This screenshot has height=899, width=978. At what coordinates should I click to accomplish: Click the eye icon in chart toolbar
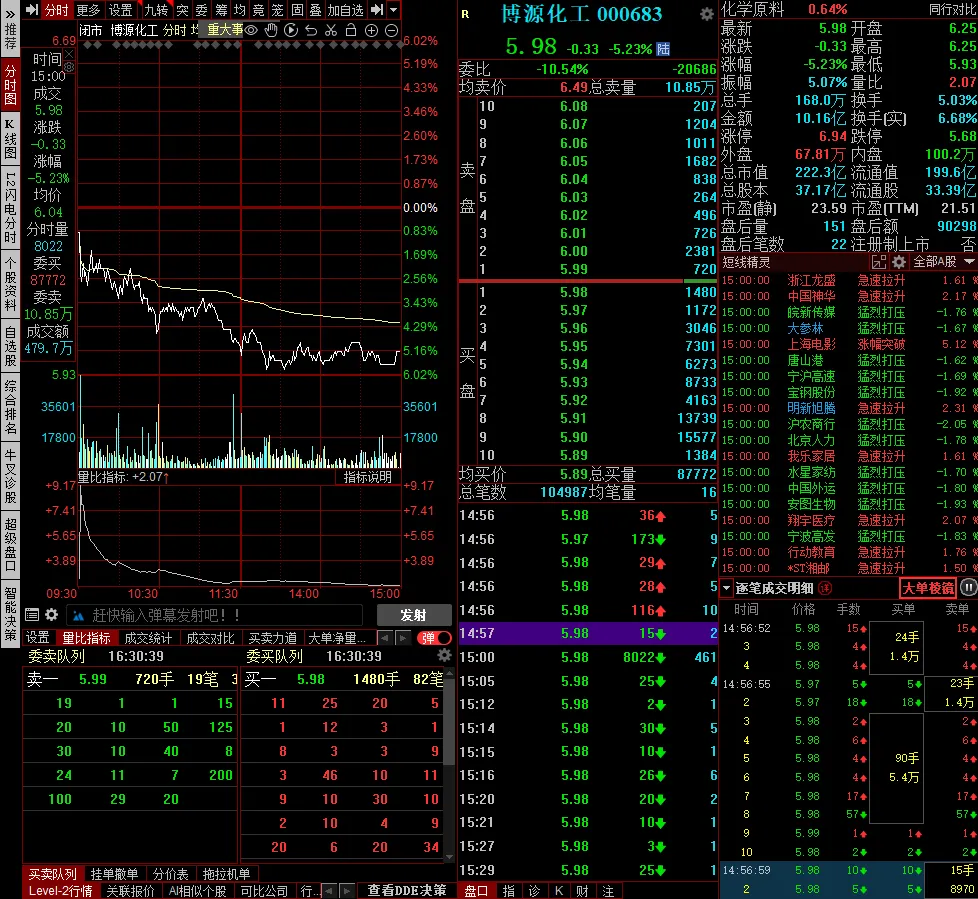[x=251, y=30]
